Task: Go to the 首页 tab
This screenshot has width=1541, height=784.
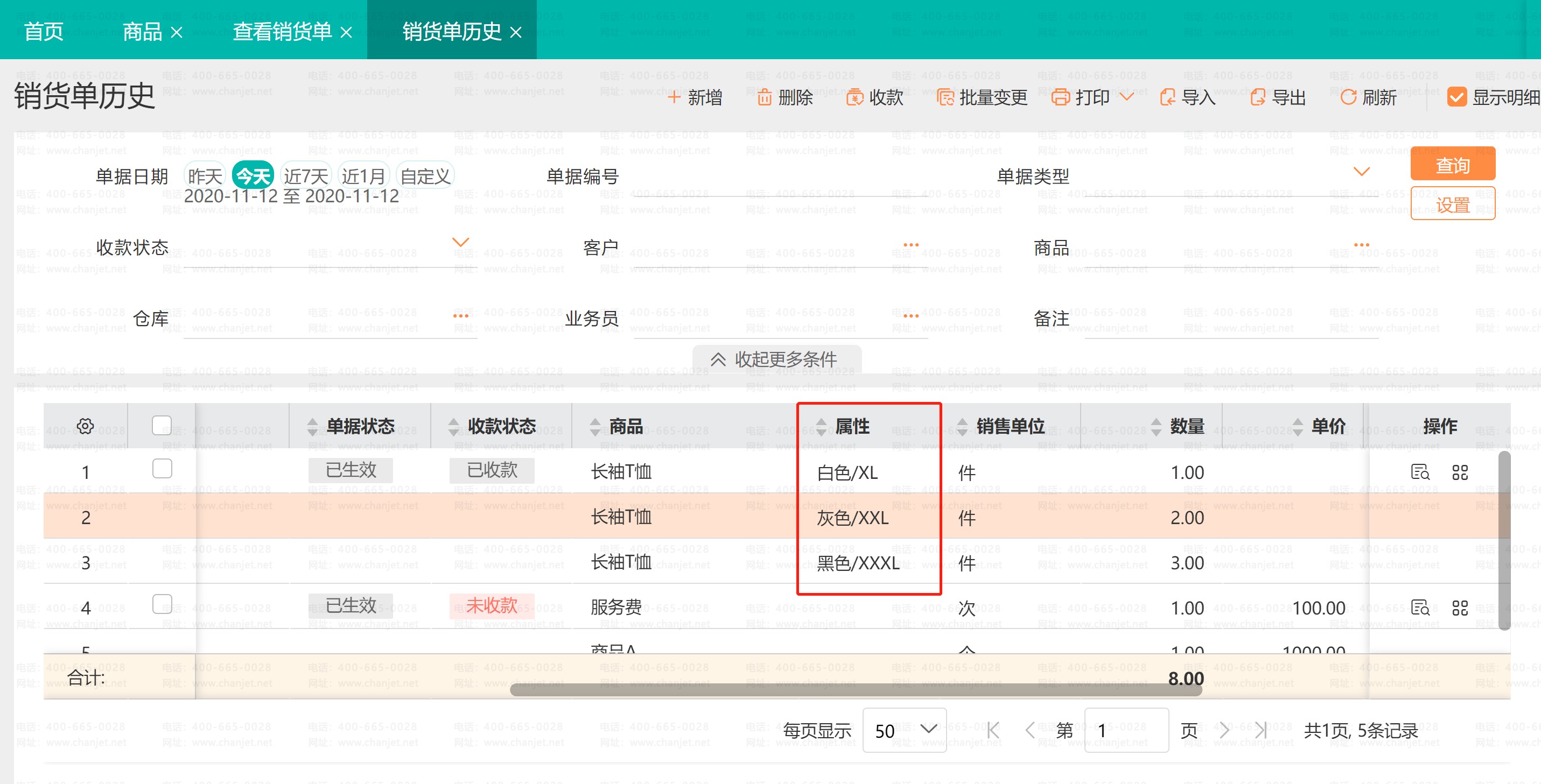Action: [44, 31]
